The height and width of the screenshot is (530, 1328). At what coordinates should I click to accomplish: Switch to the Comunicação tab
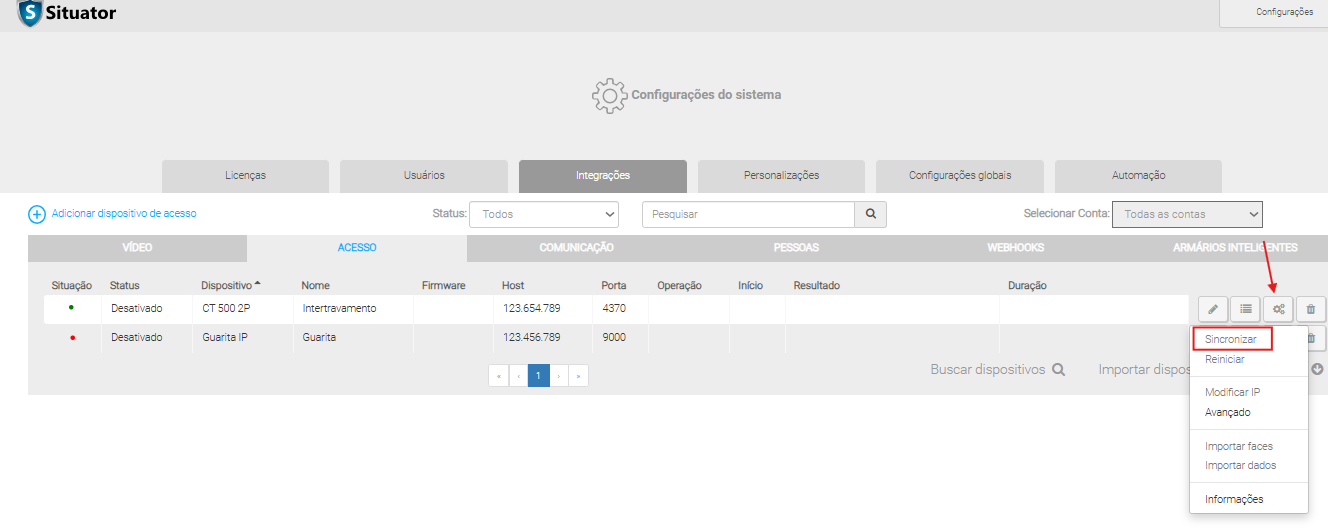click(576, 248)
